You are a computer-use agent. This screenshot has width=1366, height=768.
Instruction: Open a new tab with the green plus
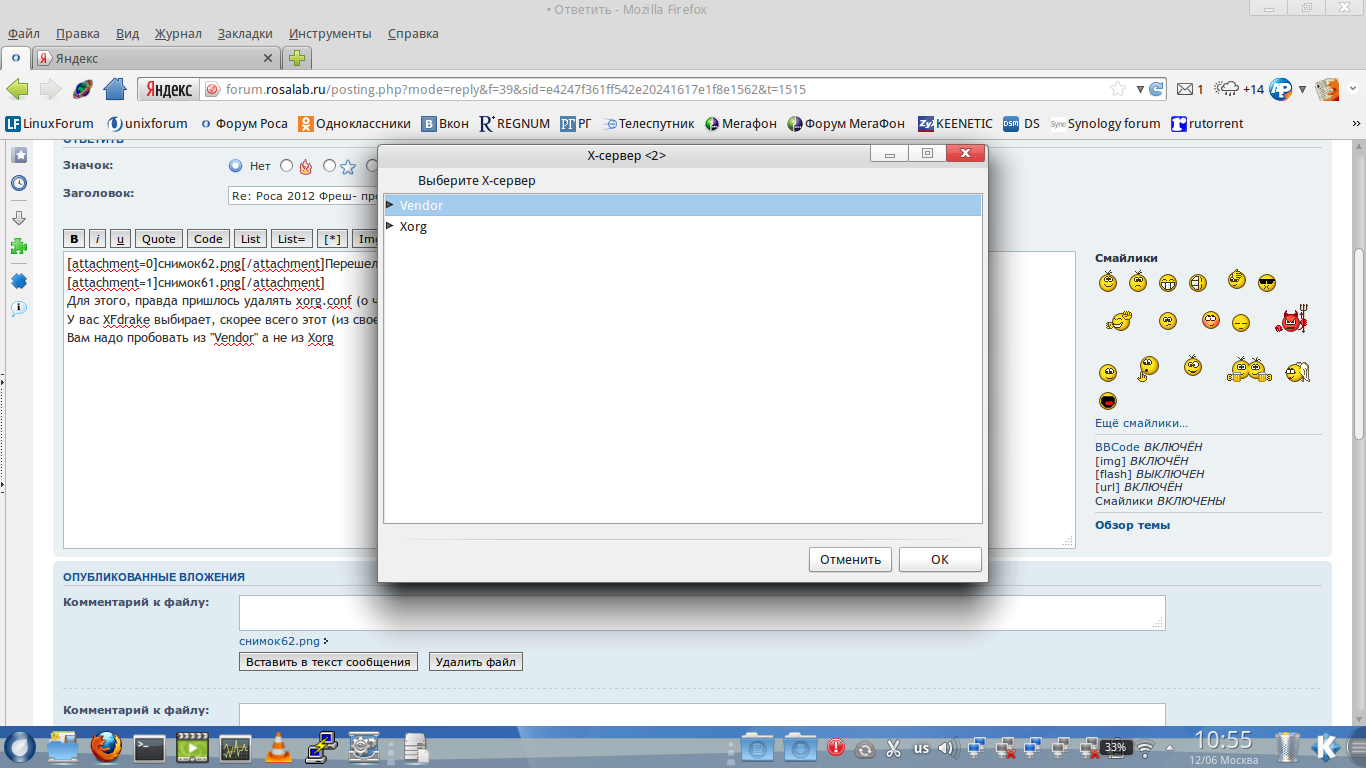click(x=297, y=58)
